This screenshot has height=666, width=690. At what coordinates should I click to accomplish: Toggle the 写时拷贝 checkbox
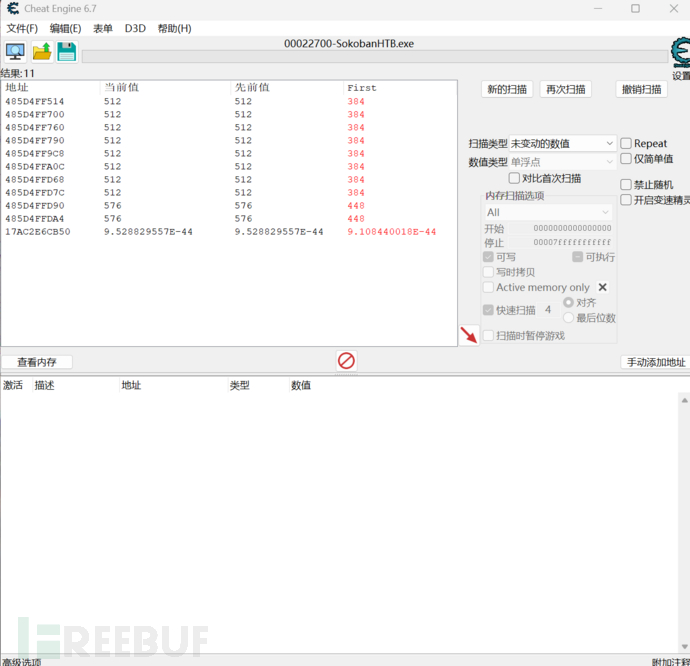[x=488, y=272]
